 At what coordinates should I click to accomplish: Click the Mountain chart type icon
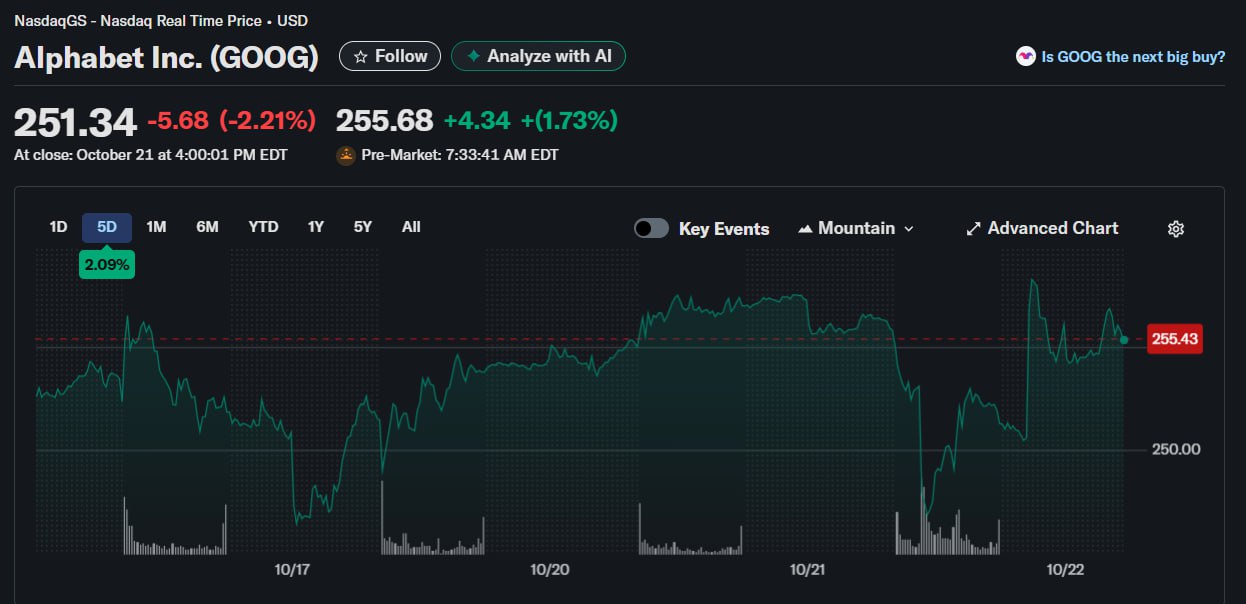805,229
